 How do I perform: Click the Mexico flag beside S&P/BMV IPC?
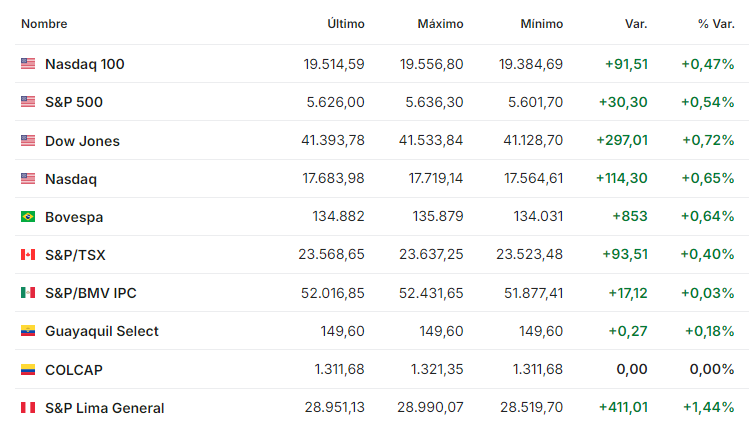click(28, 292)
